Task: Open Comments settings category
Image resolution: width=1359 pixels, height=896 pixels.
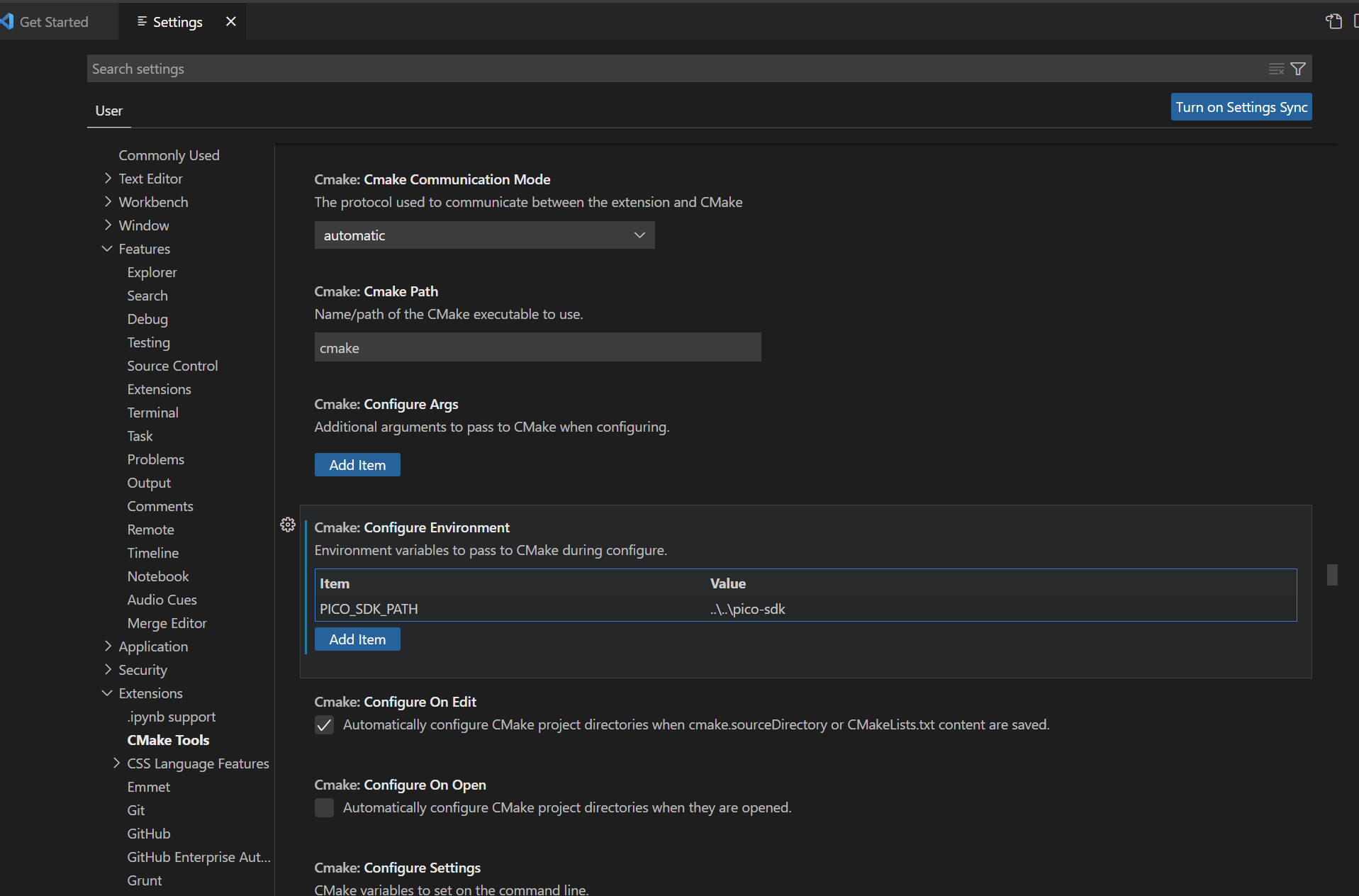Action: 160,505
